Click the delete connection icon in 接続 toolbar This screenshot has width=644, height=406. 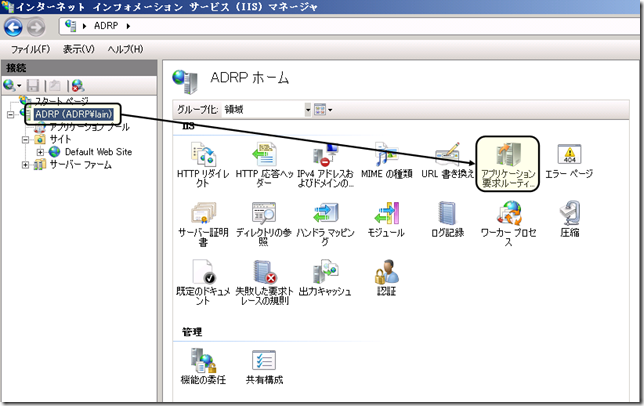78,85
